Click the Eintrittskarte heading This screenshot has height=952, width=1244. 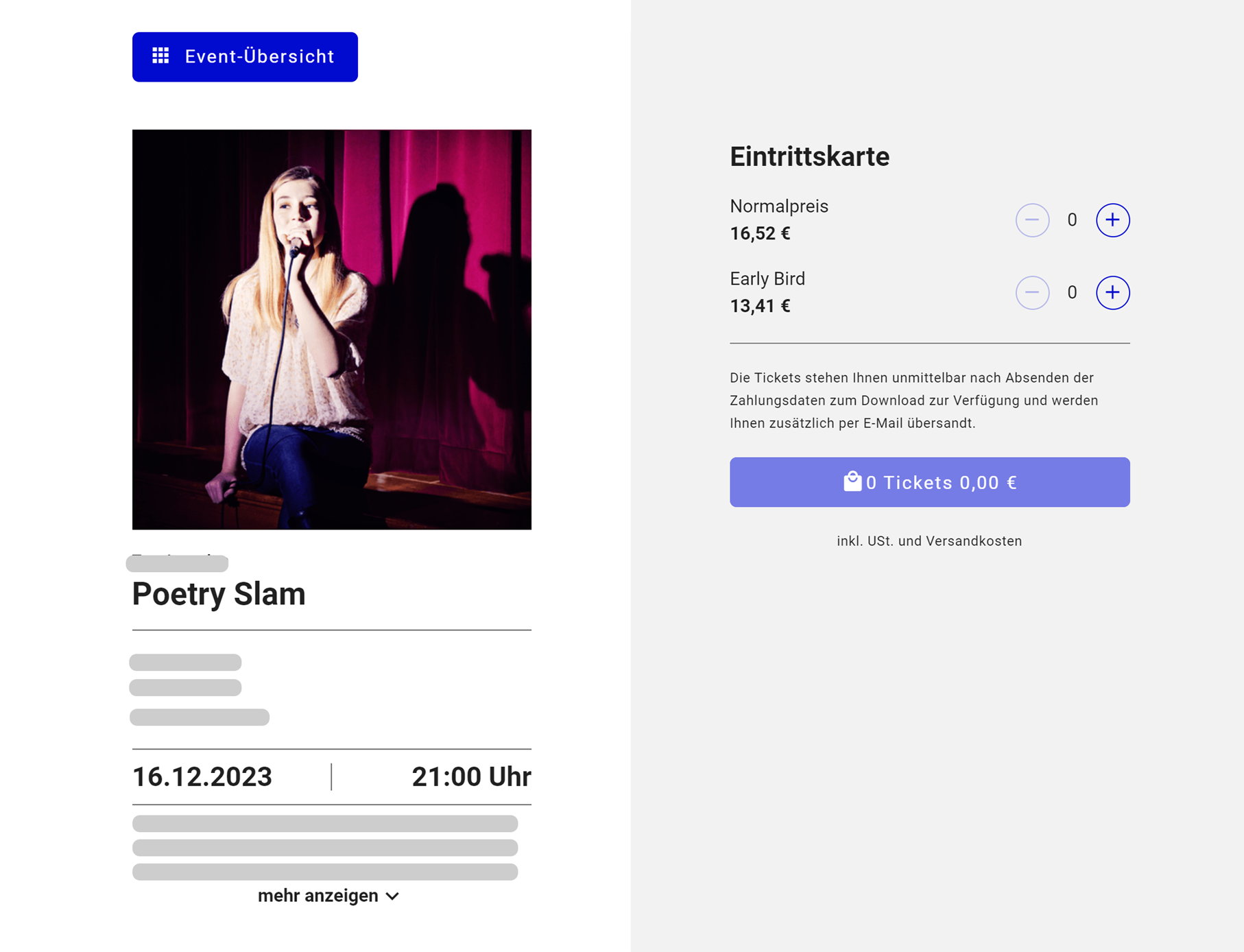[x=809, y=156]
